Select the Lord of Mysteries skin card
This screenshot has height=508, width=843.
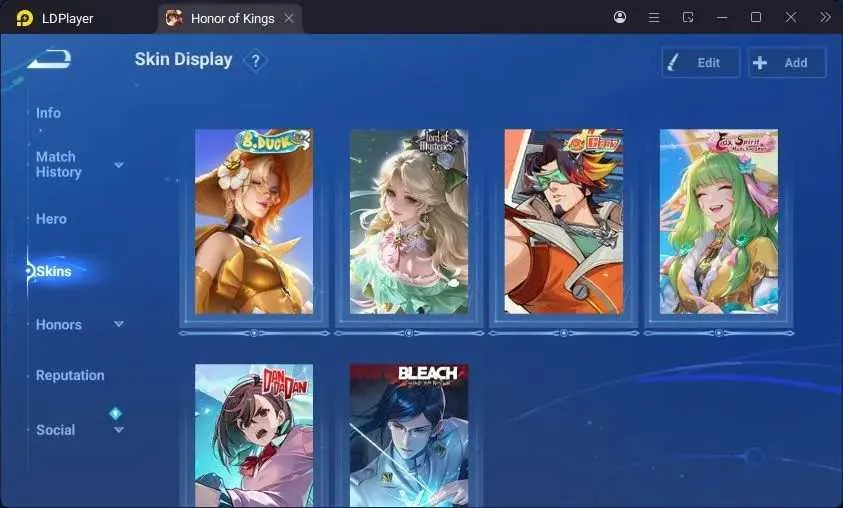pos(409,221)
